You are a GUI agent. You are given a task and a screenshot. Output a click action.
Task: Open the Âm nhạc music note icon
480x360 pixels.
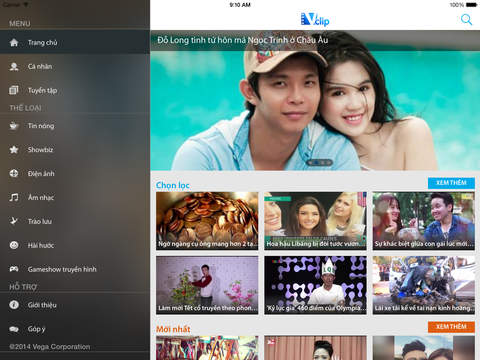coord(14,197)
